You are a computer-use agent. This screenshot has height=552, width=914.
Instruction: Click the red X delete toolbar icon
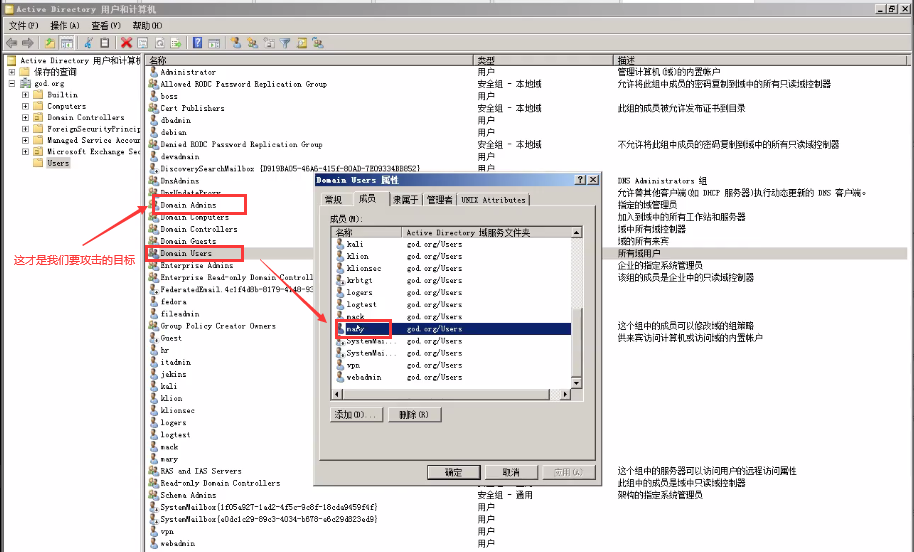click(126, 43)
